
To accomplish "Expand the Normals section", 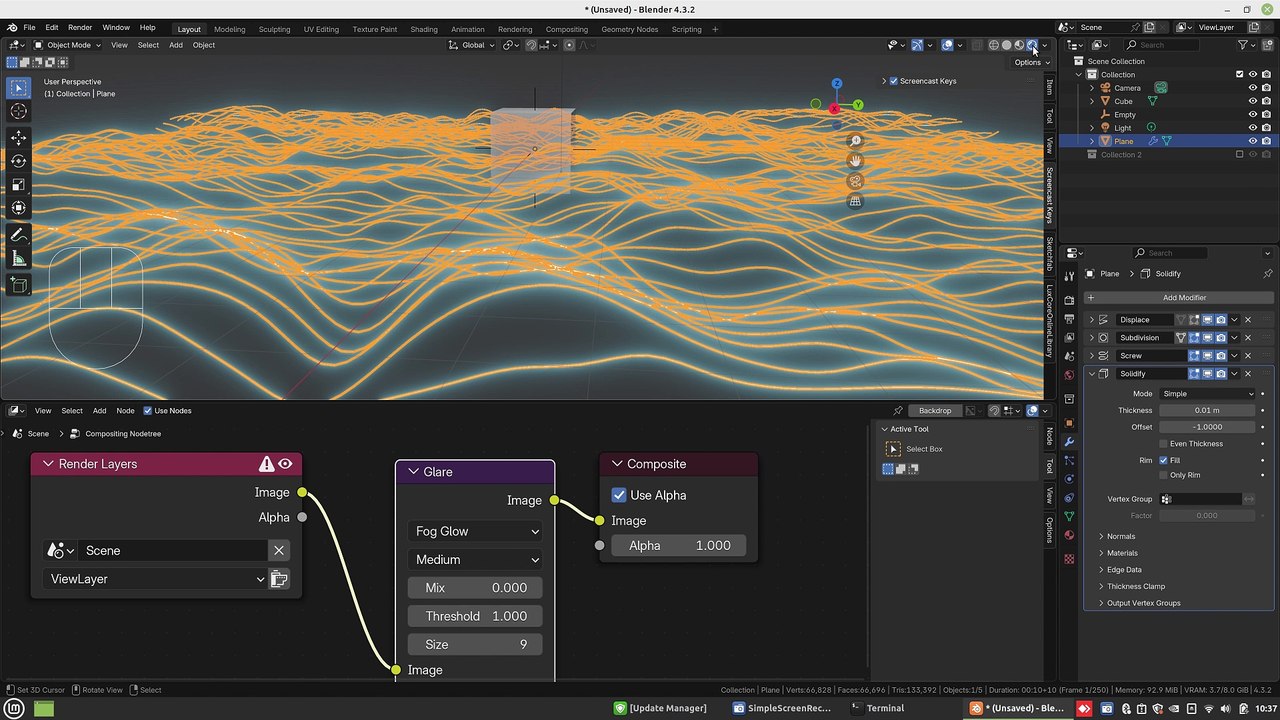I will tap(1120, 536).
